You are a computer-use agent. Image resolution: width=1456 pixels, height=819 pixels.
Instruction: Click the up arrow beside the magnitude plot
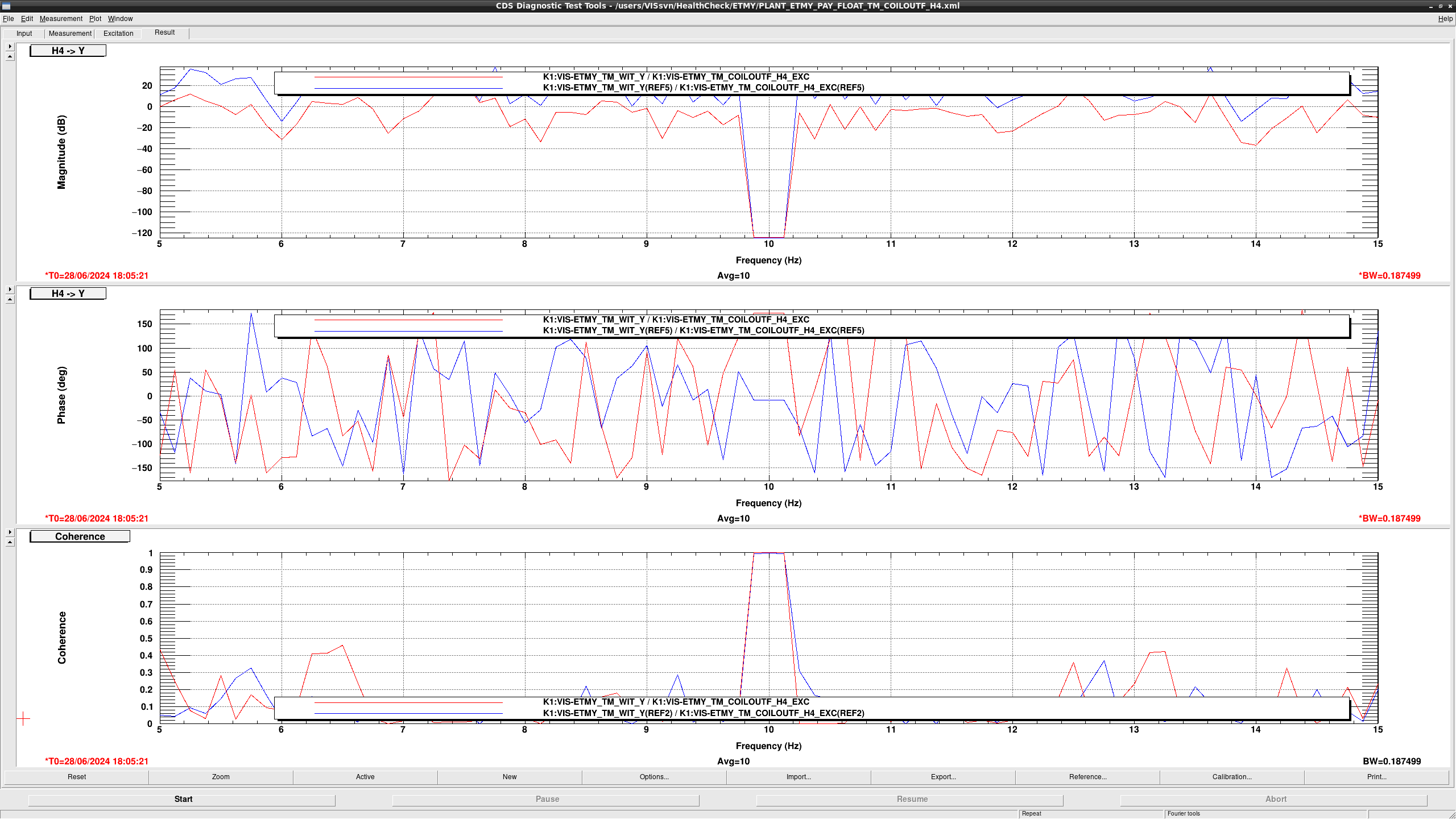tap(10, 56)
